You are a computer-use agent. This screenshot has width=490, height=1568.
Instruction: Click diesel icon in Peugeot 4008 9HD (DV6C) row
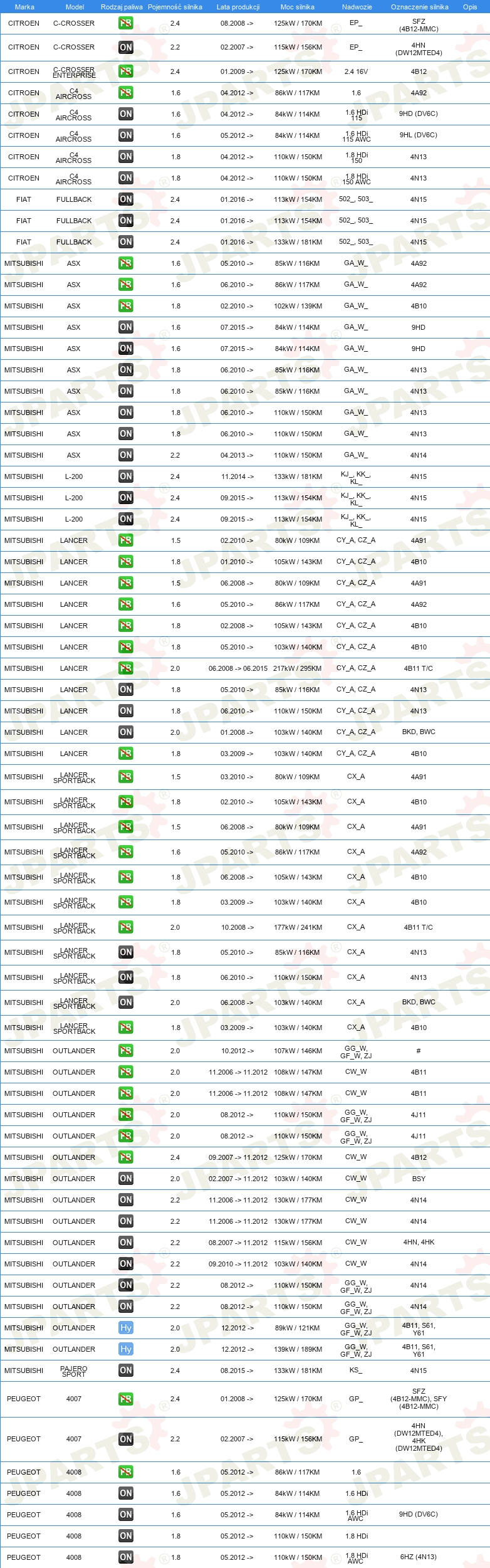pyautogui.click(x=126, y=1515)
